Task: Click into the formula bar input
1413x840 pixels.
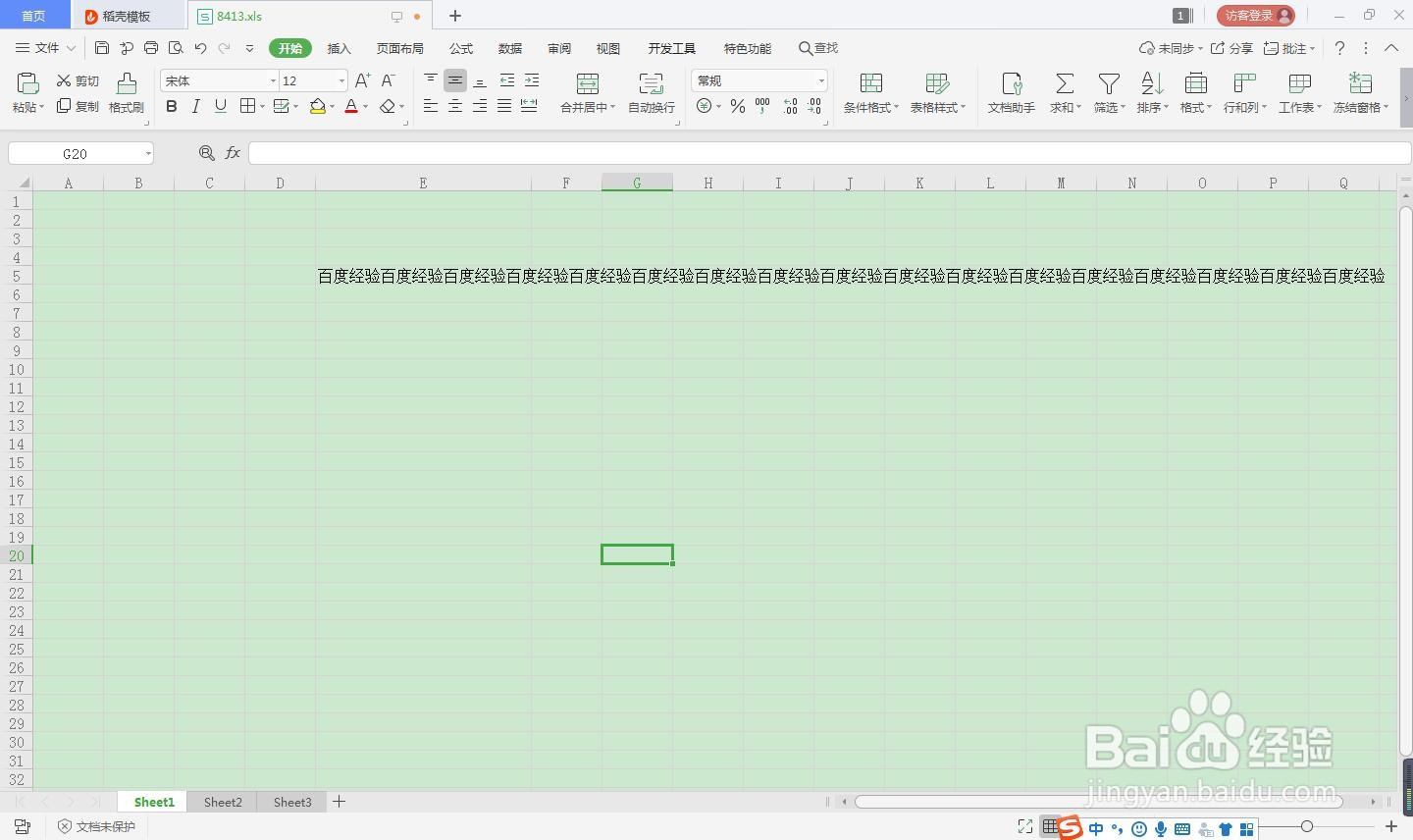Action: point(829,153)
